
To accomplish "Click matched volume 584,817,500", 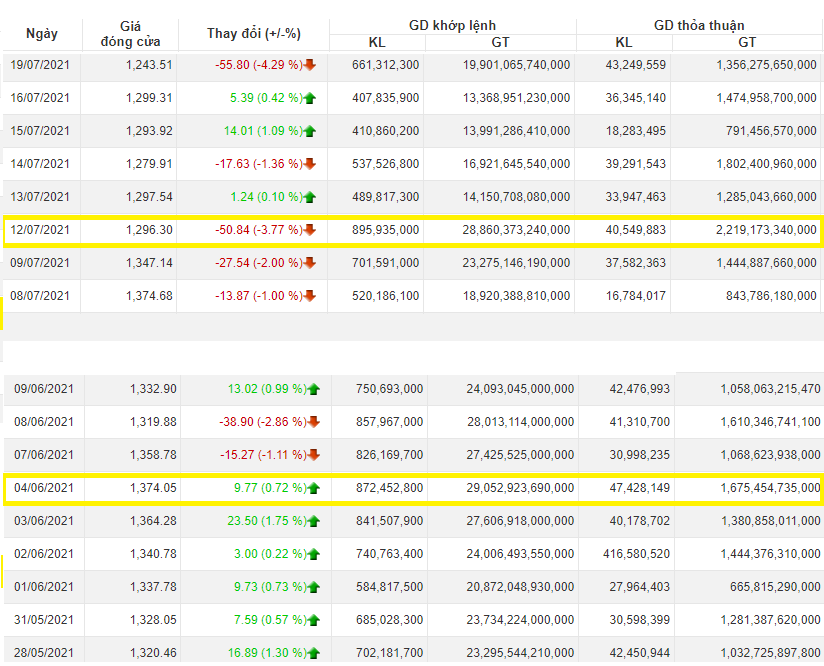I will pos(389,587).
